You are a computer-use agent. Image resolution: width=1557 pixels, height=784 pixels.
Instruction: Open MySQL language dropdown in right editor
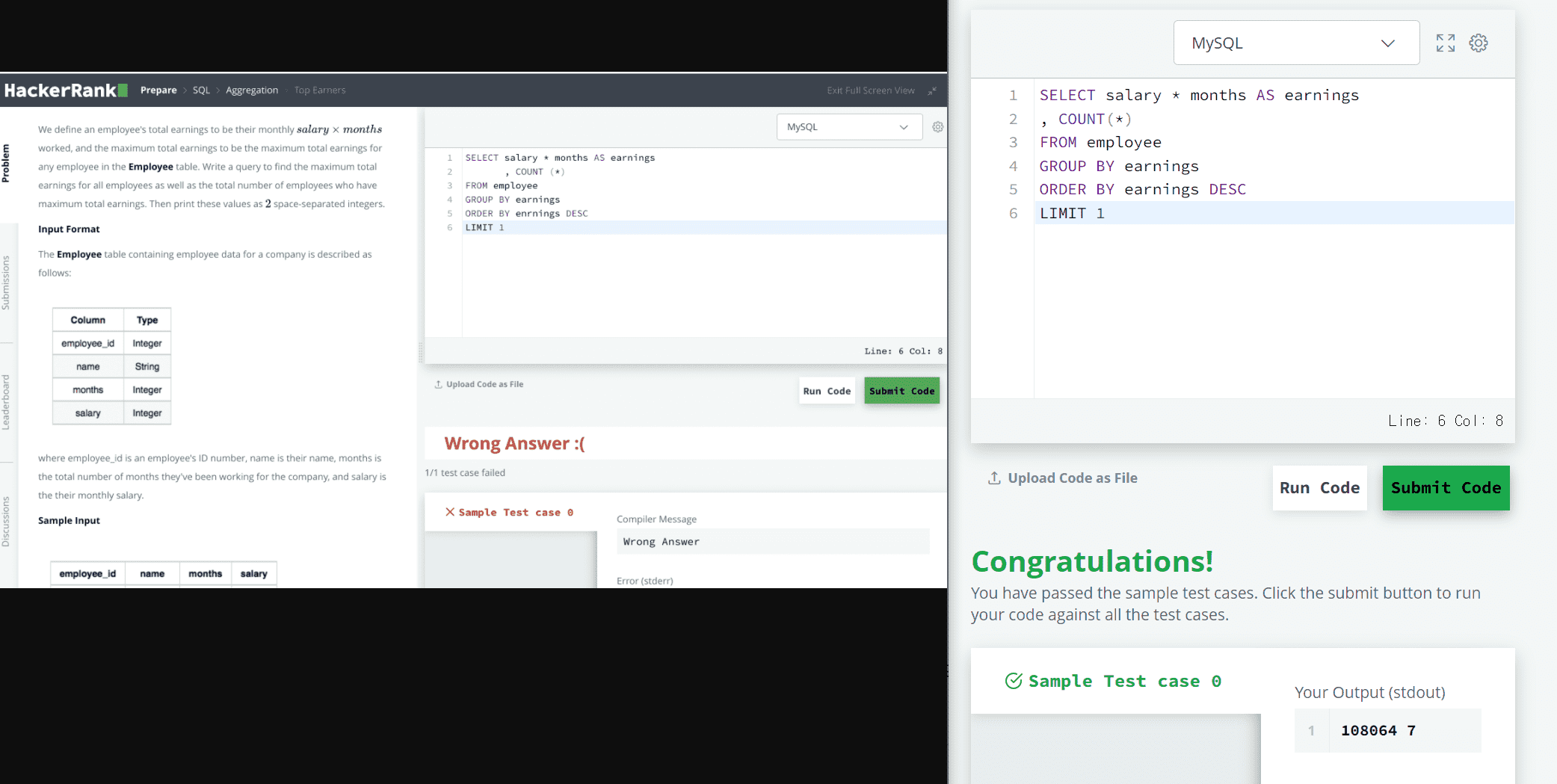coord(1296,43)
